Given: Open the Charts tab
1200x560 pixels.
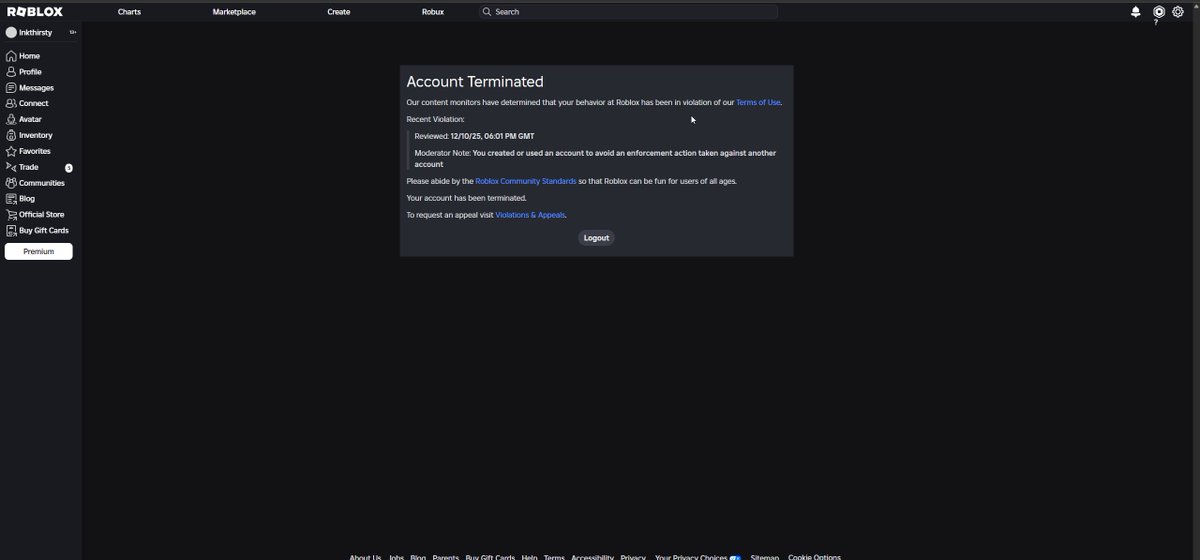Looking at the screenshot, I should click(x=129, y=12).
